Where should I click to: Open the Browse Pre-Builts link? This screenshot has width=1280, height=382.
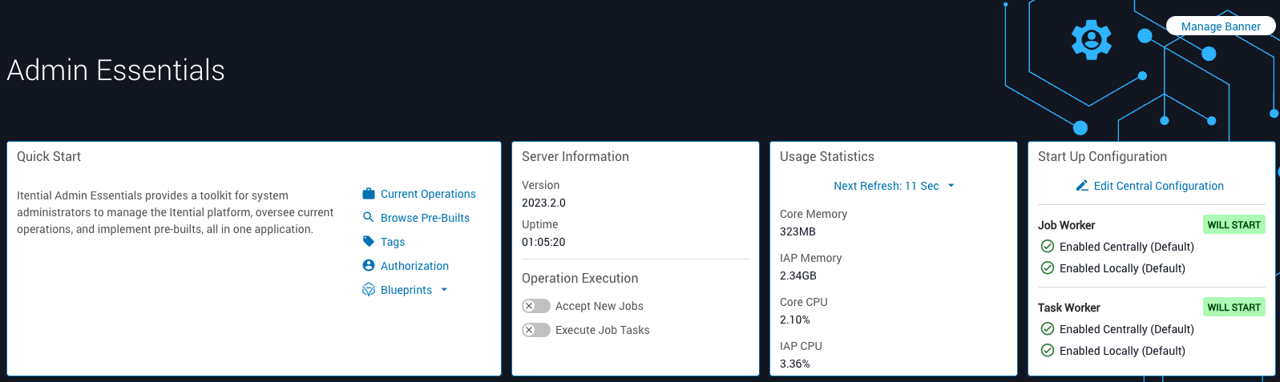click(425, 218)
